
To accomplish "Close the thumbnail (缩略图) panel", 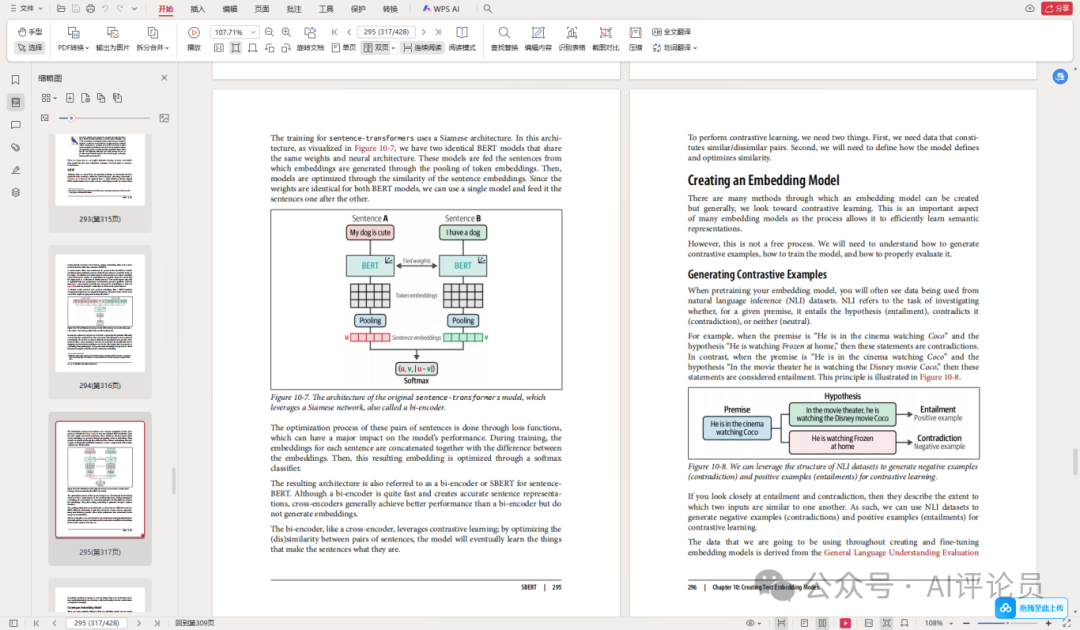I will point(164,78).
